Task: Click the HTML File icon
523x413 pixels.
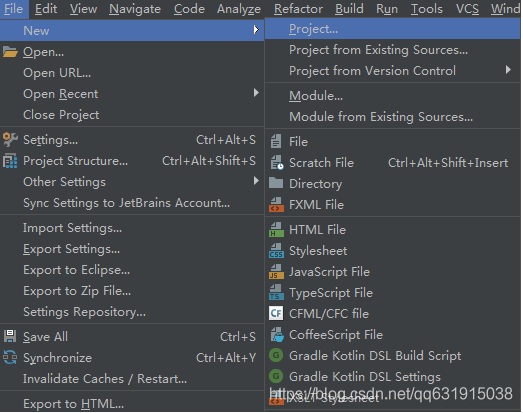Action: click(x=277, y=230)
